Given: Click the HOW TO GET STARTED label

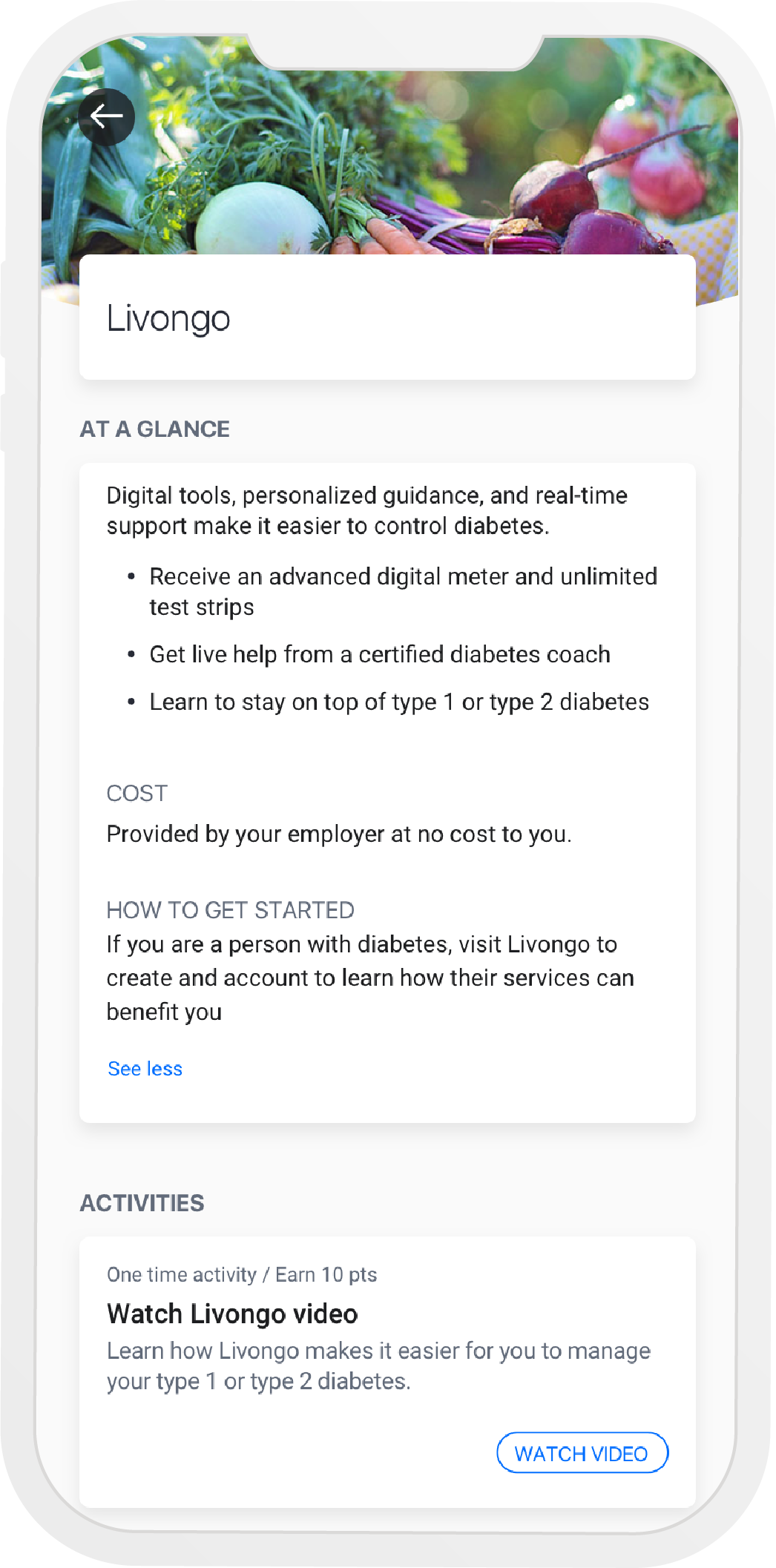Looking at the screenshot, I should [231, 910].
